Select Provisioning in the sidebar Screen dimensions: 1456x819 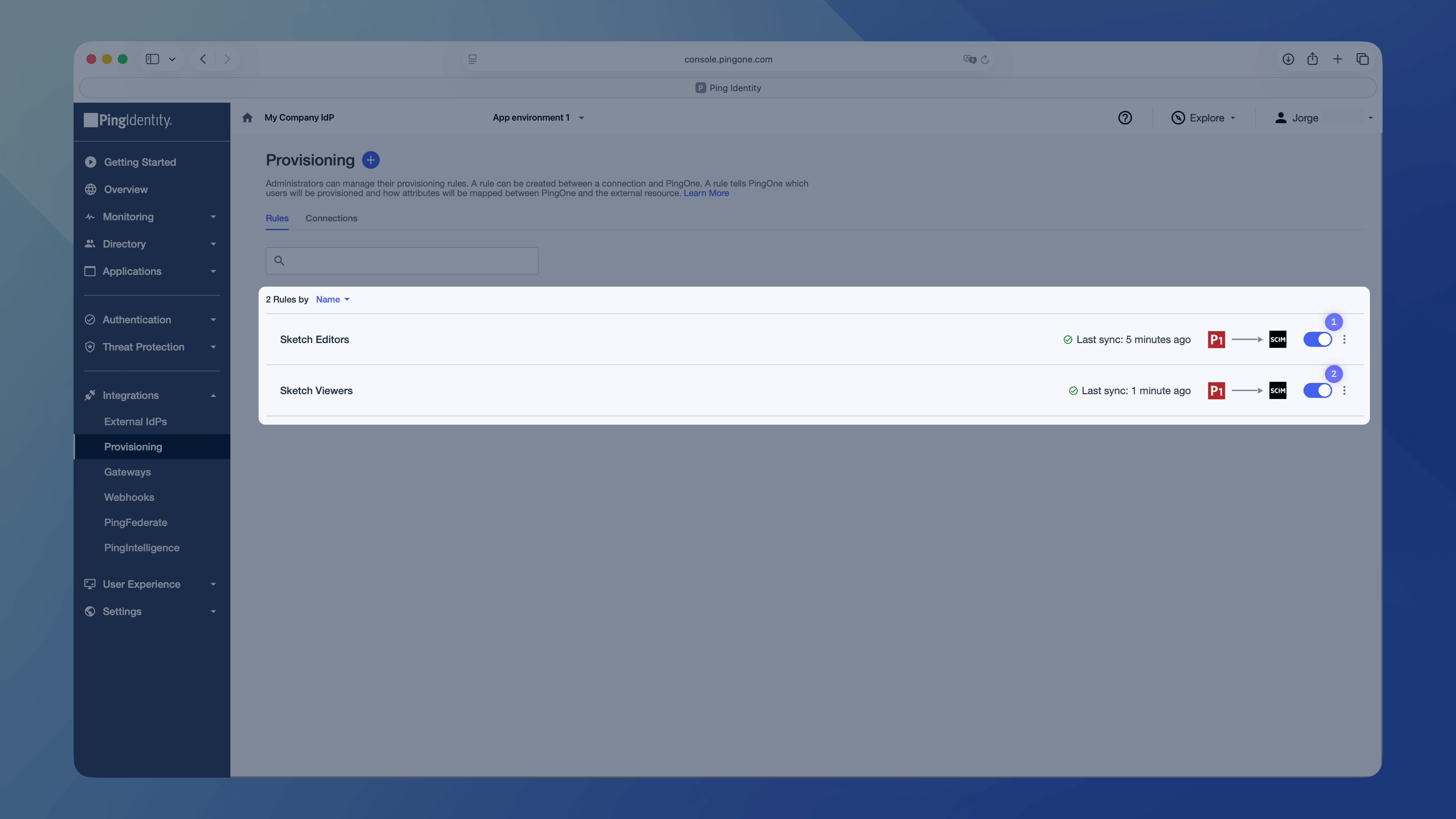tap(152, 447)
